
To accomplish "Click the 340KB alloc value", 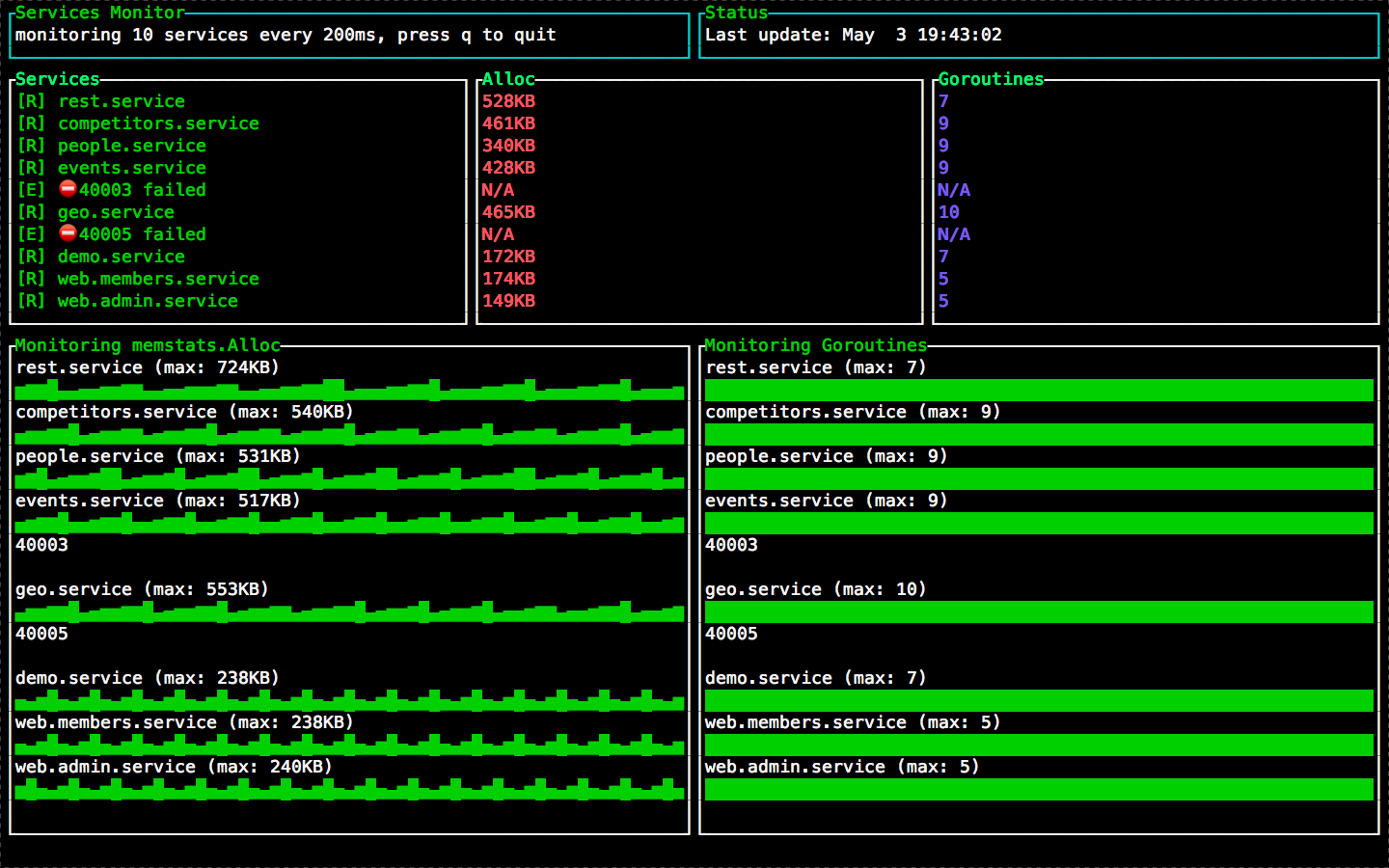I will pyautogui.click(x=508, y=146).
